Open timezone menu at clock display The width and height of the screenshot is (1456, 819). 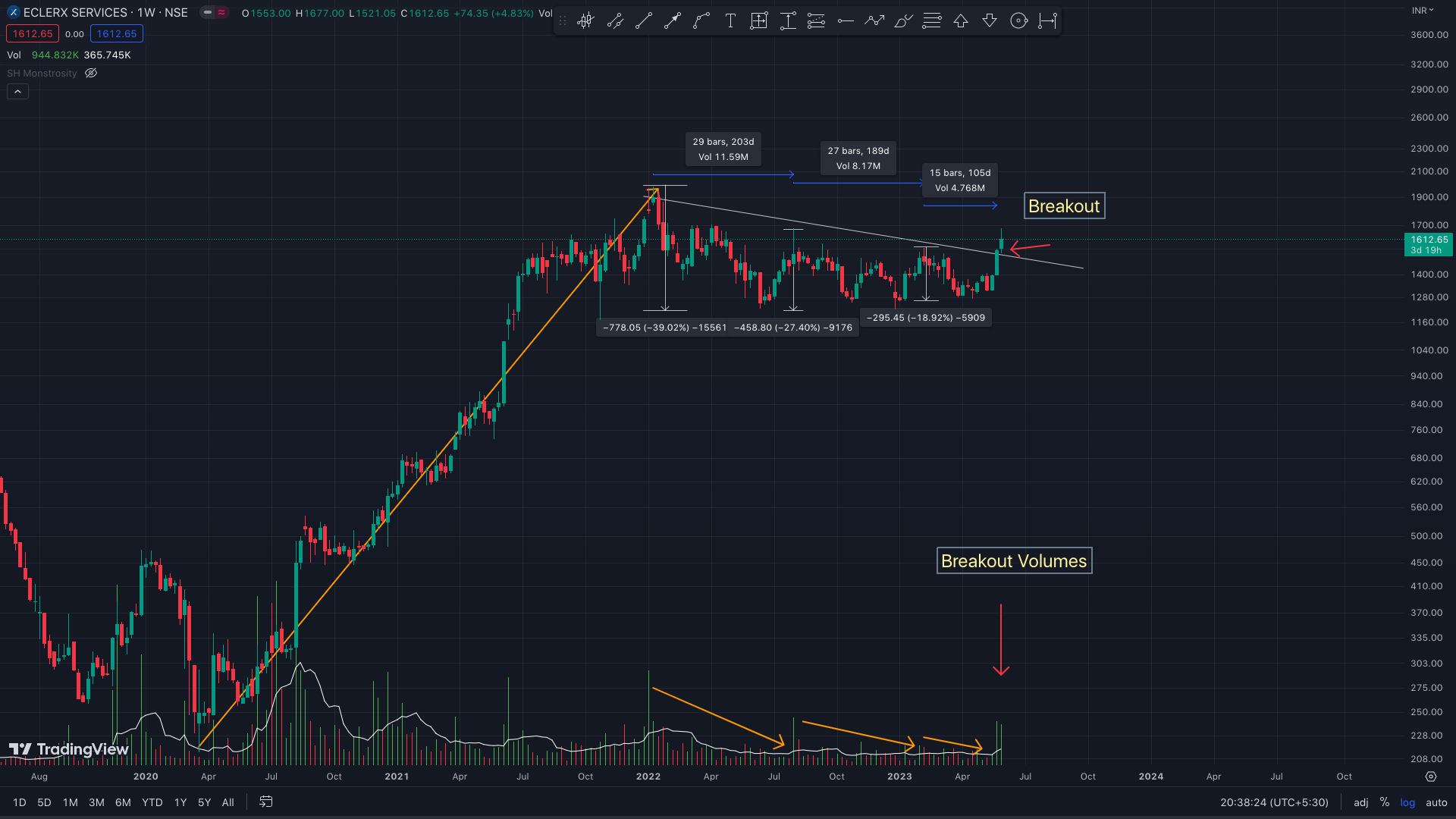pos(1274,802)
